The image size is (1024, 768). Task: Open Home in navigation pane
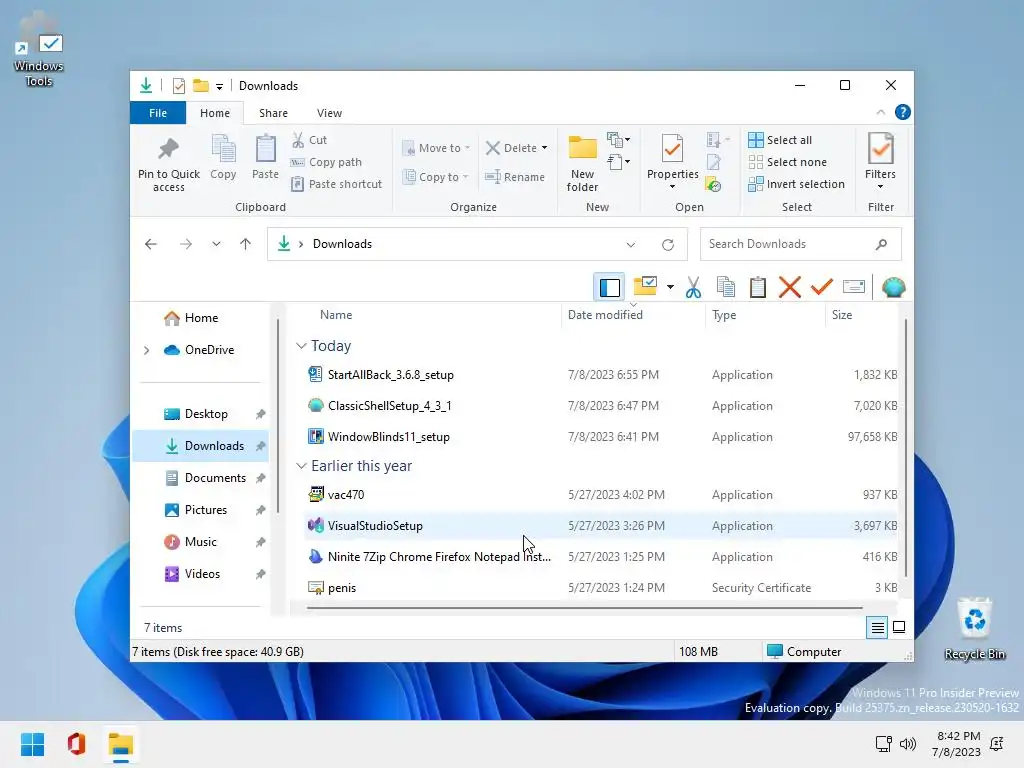(x=200, y=318)
